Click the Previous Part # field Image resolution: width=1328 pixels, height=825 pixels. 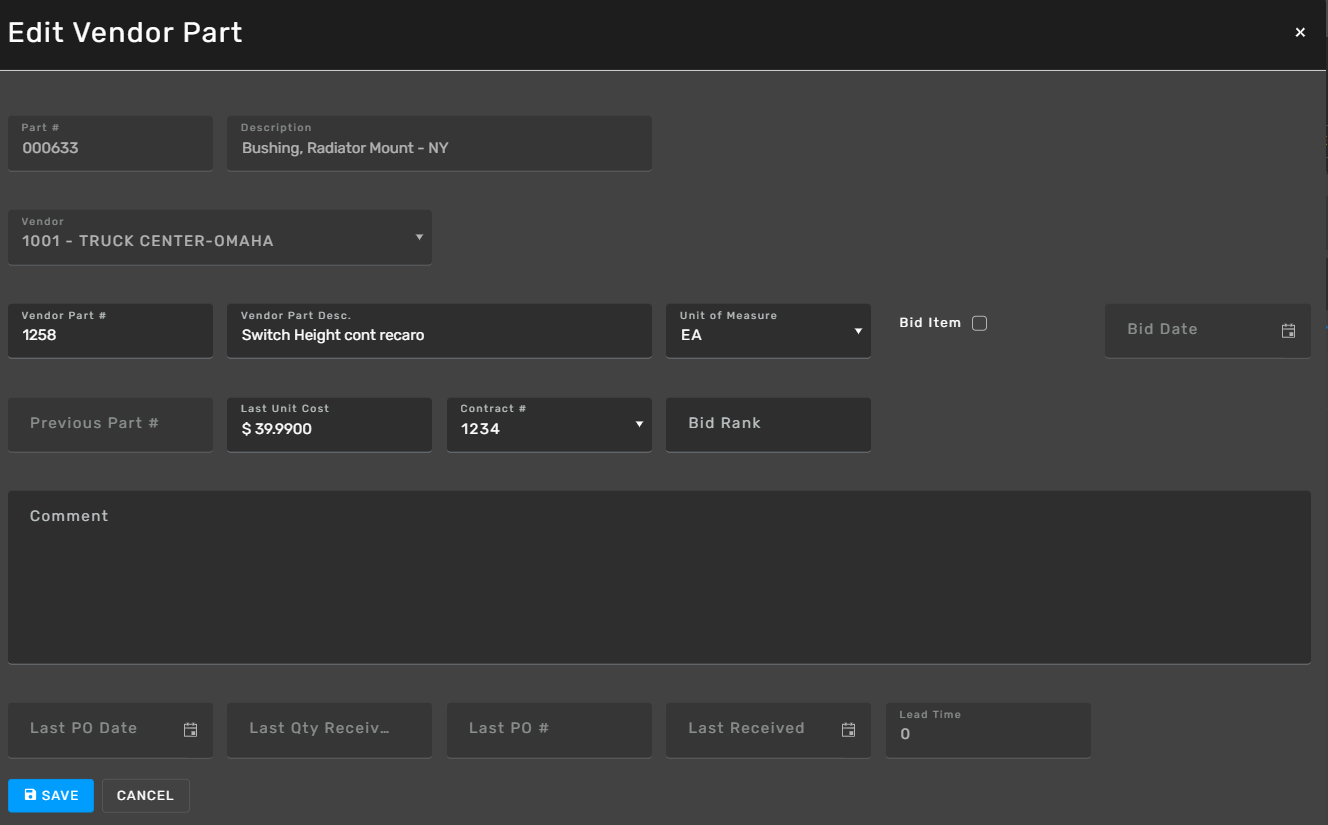coord(110,424)
